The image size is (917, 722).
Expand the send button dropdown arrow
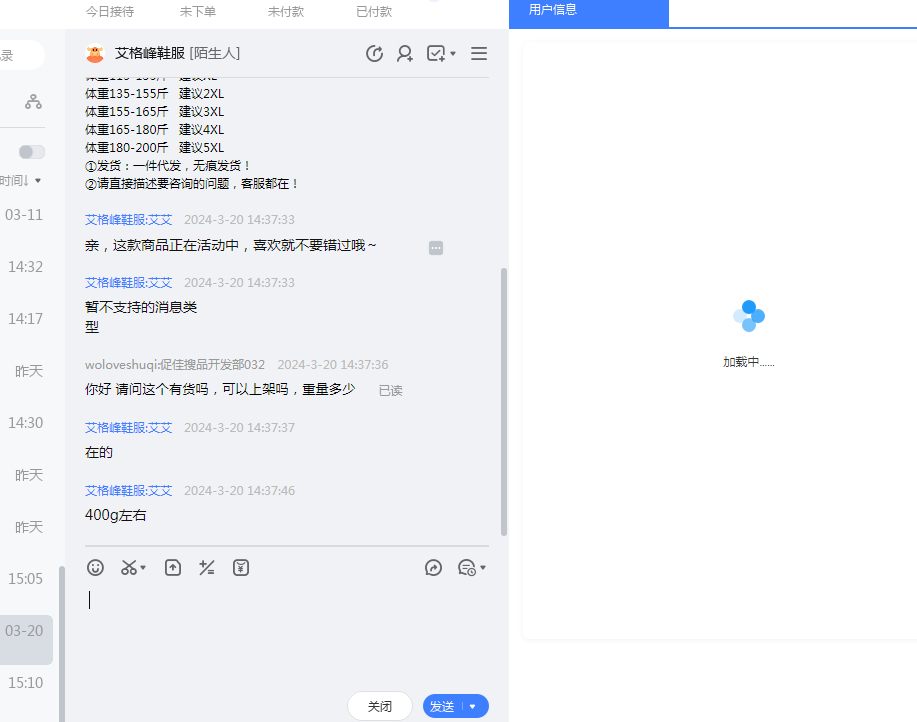tap(473, 706)
